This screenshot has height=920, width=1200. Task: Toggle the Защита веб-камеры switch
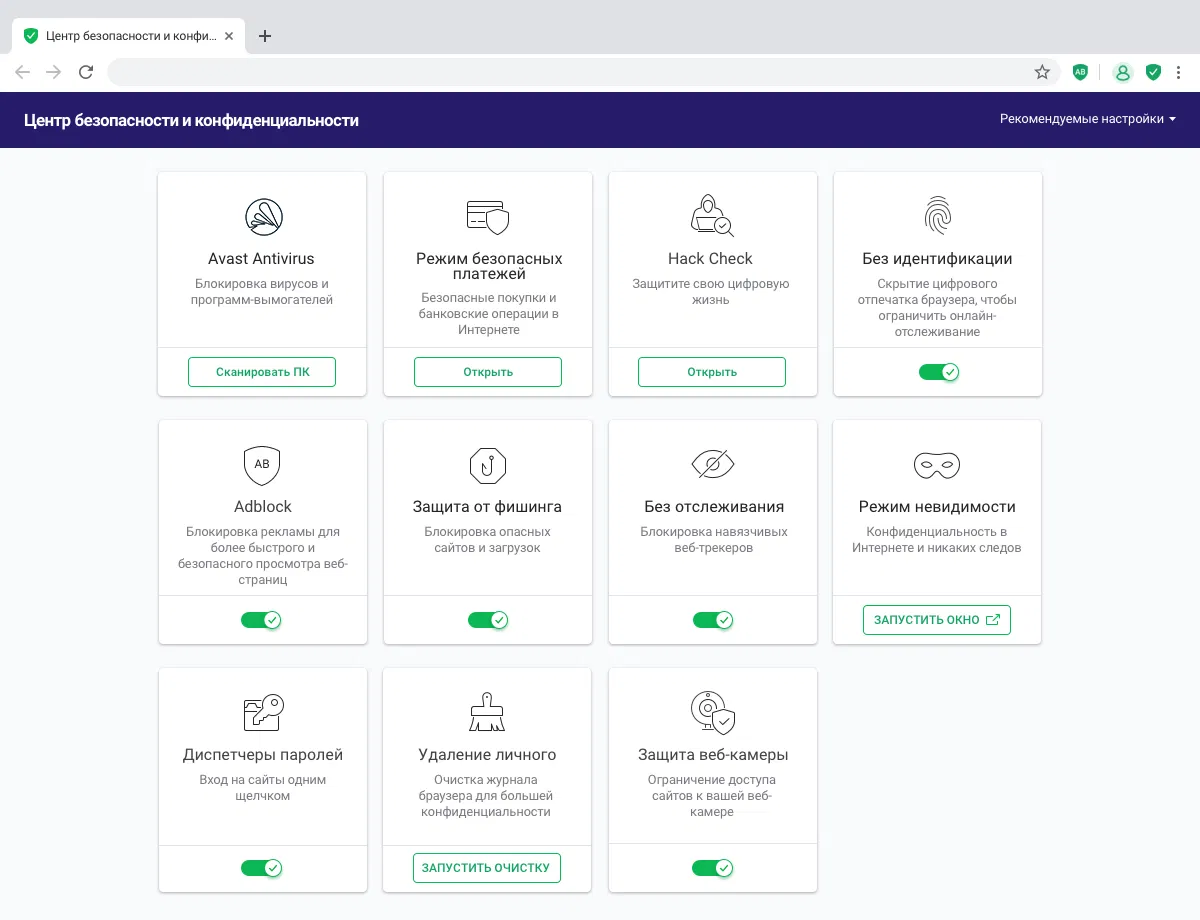click(x=713, y=868)
